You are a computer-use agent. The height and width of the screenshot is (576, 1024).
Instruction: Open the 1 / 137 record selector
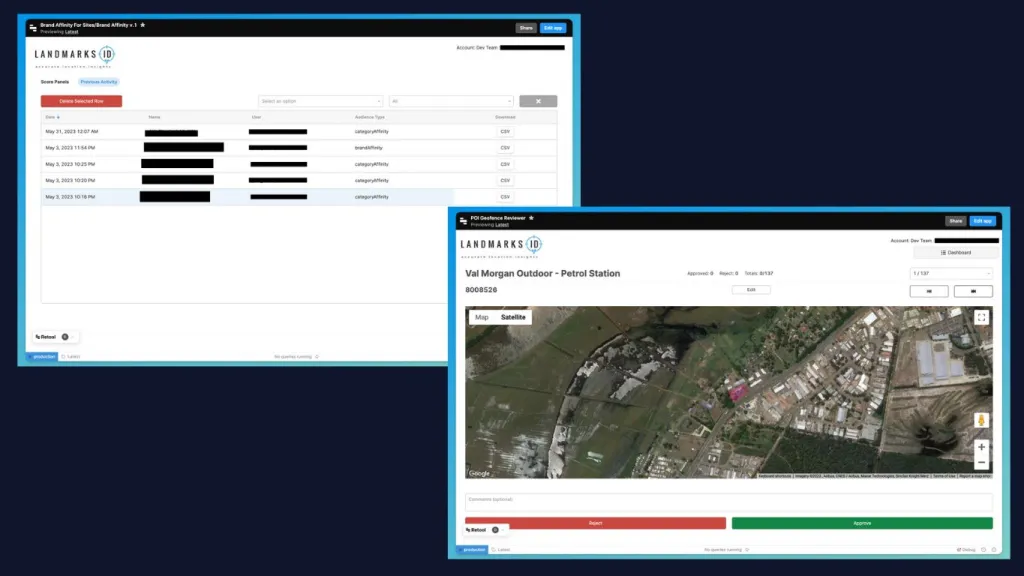click(x=950, y=273)
